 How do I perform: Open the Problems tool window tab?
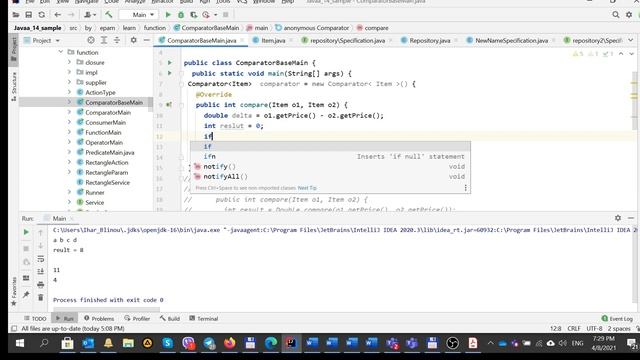(x=99, y=318)
